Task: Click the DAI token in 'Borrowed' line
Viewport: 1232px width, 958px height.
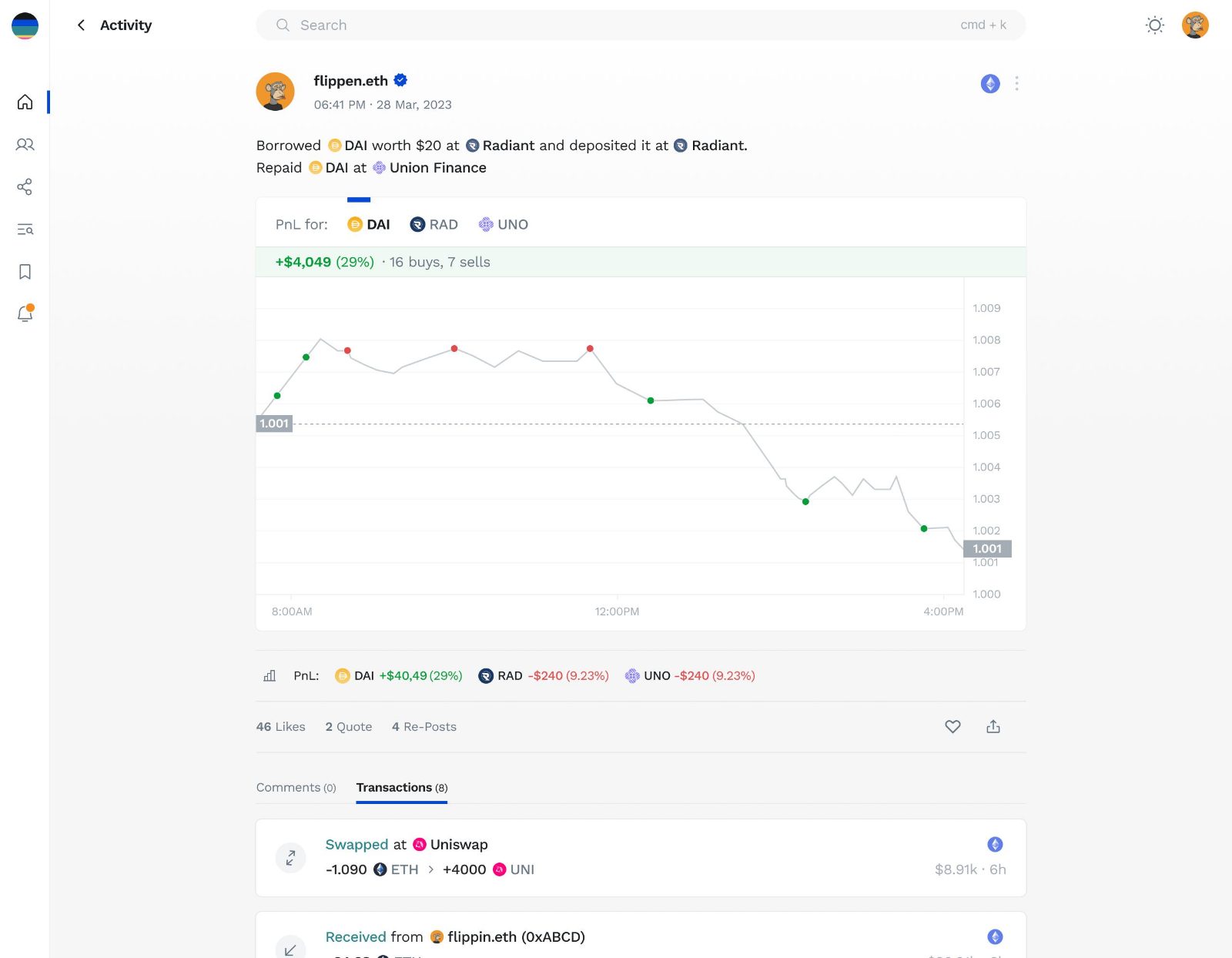Action: point(347,146)
